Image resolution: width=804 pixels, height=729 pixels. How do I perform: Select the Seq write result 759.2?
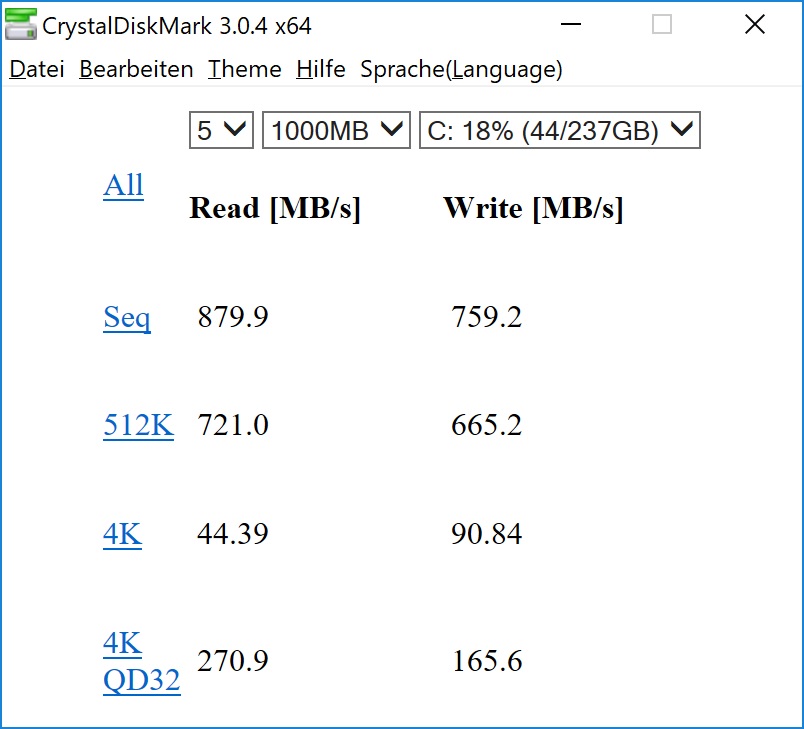point(486,316)
